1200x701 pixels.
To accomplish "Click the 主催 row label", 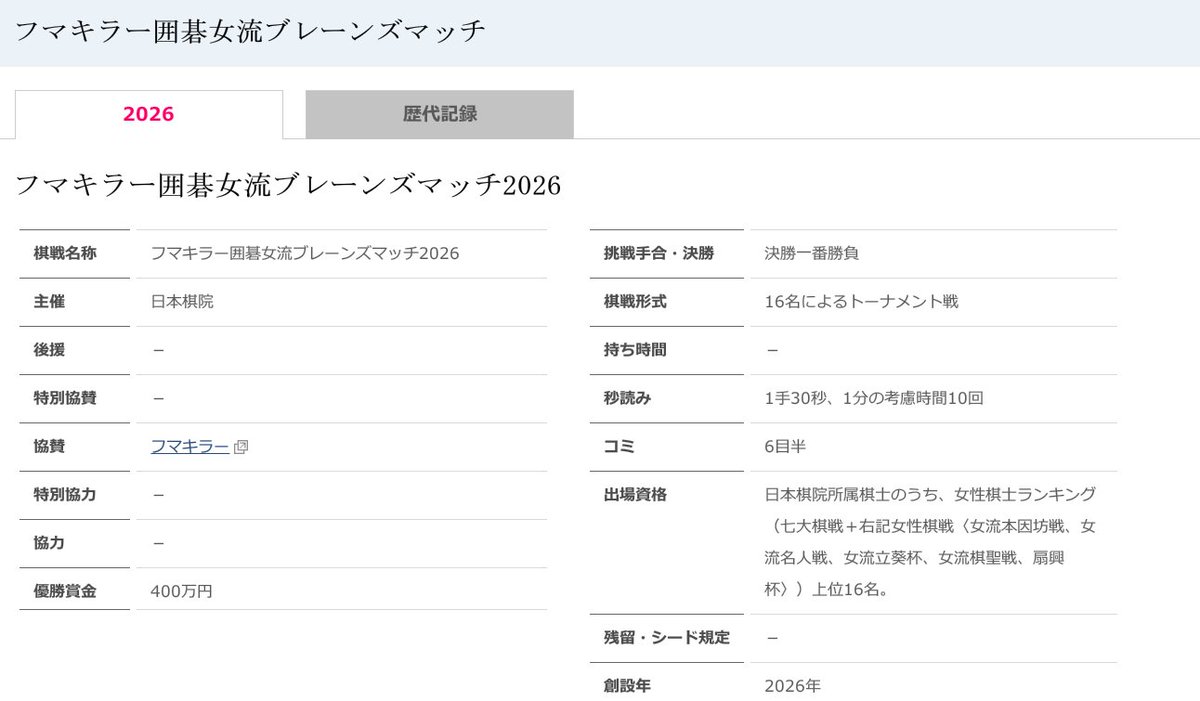I will point(49,301).
